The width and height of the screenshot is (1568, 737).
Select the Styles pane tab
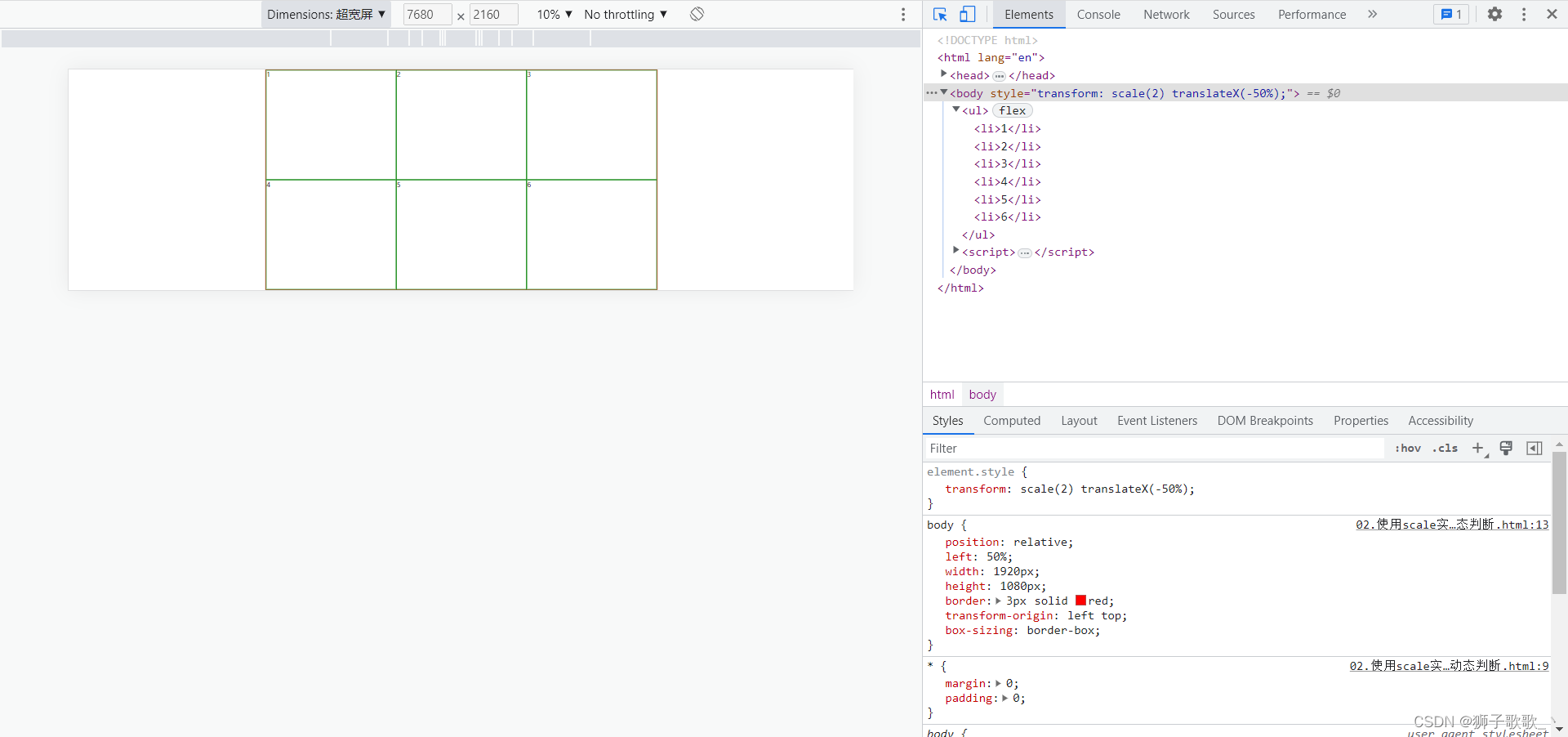(947, 421)
